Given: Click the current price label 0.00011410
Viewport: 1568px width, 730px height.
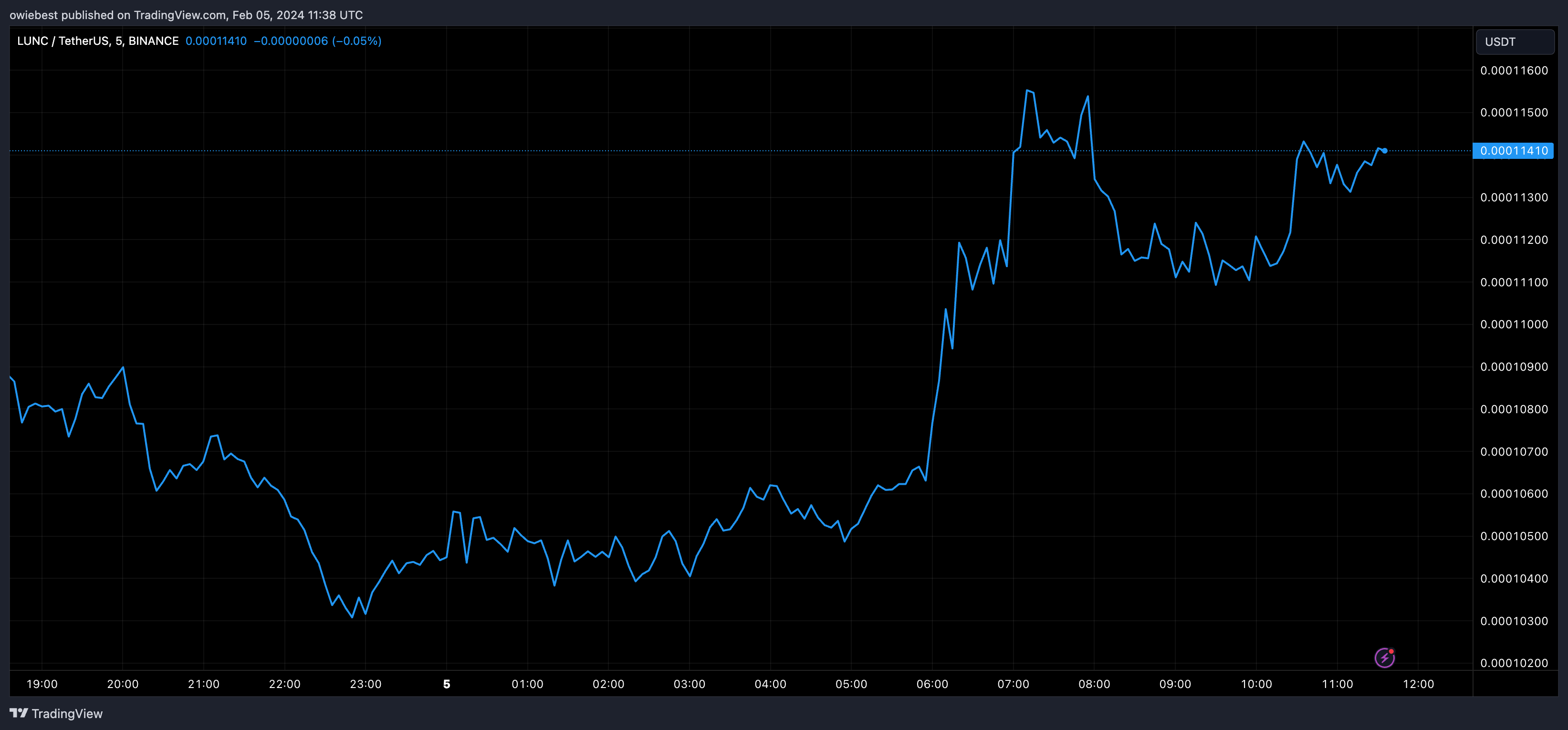Looking at the screenshot, I should [1513, 150].
